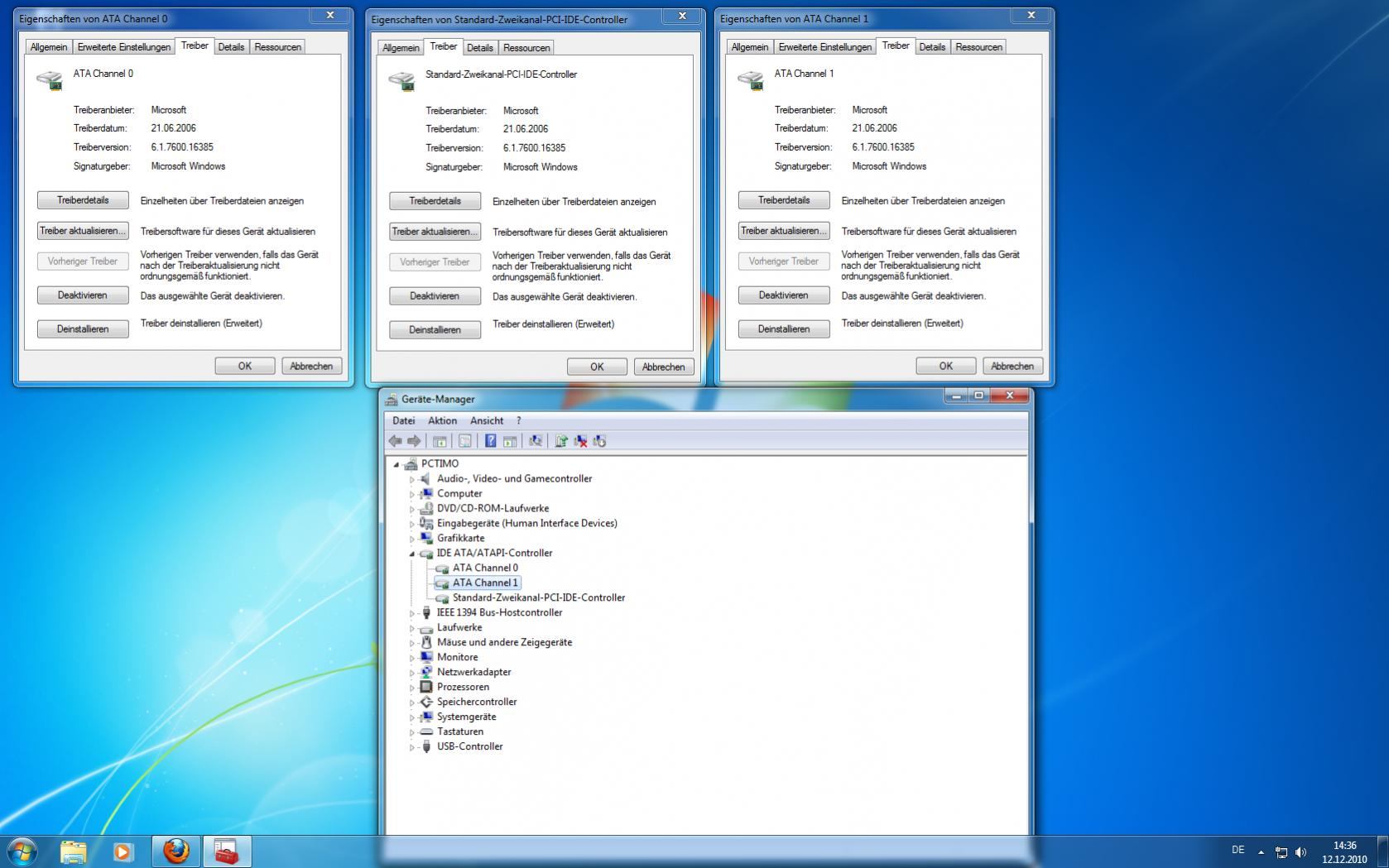Go back in Geräte-Manager toolbar
This screenshot has height=868, width=1389.
(396, 441)
